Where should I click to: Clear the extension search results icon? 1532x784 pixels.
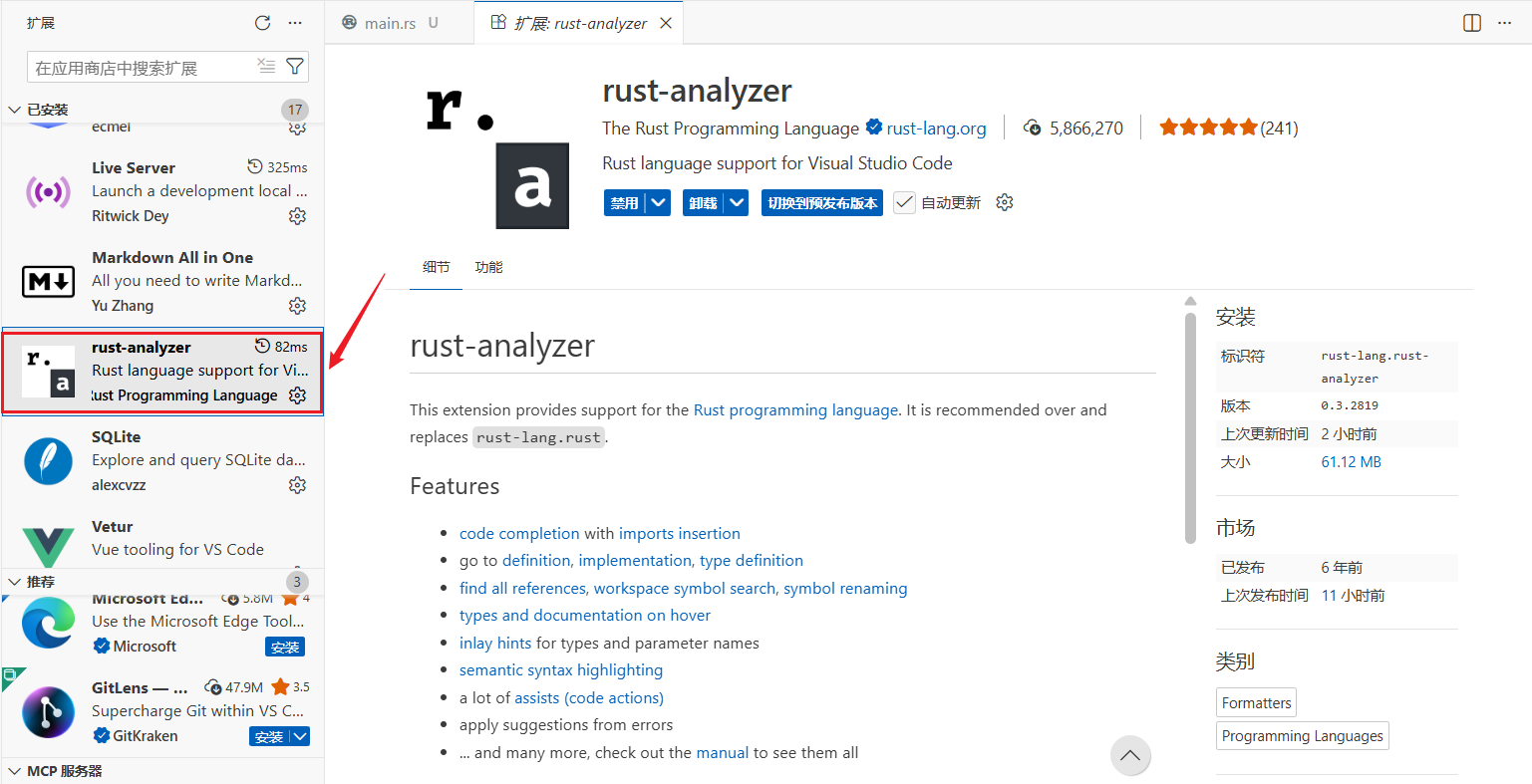(266, 66)
